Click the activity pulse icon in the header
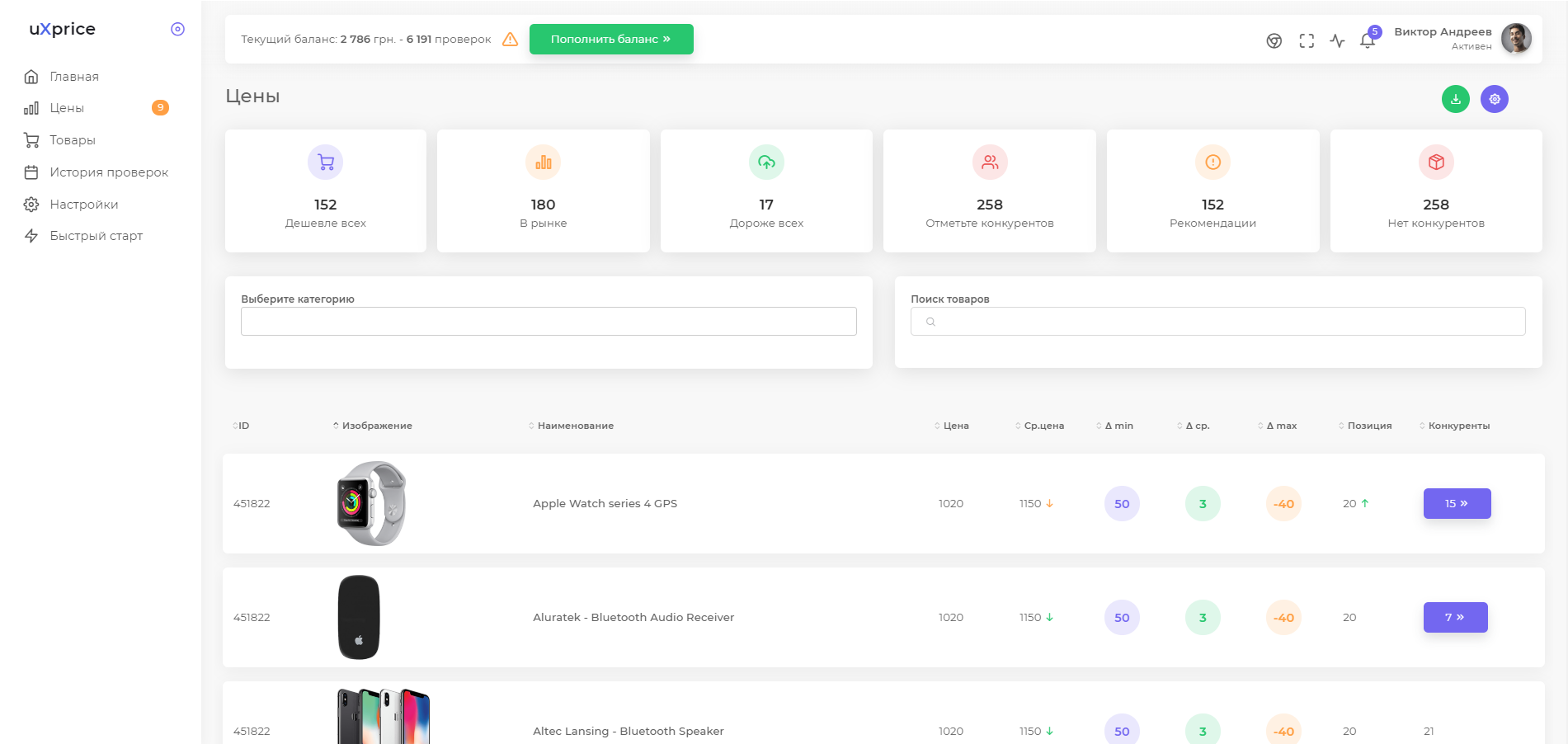This screenshot has width=1568, height=744. click(x=1338, y=39)
